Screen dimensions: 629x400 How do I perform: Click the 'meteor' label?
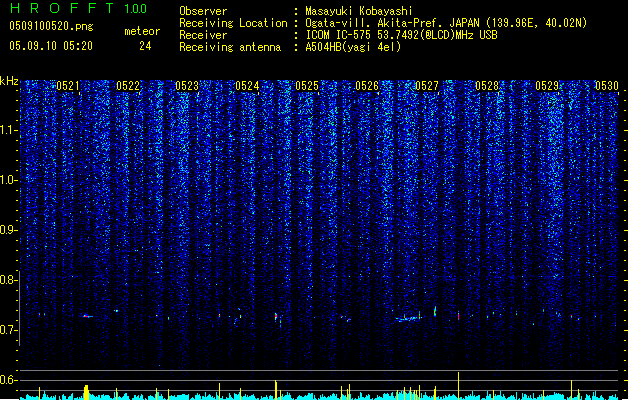tap(142, 31)
